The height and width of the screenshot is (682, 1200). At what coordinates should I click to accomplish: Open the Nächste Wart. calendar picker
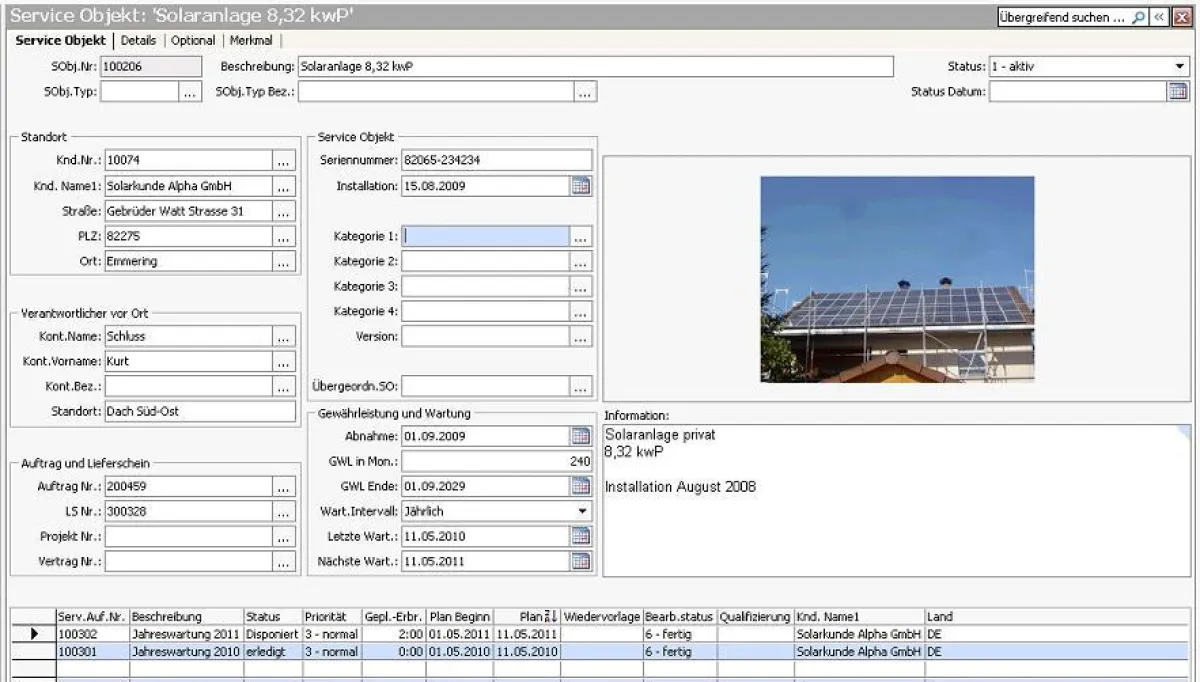[x=582, y=561]
